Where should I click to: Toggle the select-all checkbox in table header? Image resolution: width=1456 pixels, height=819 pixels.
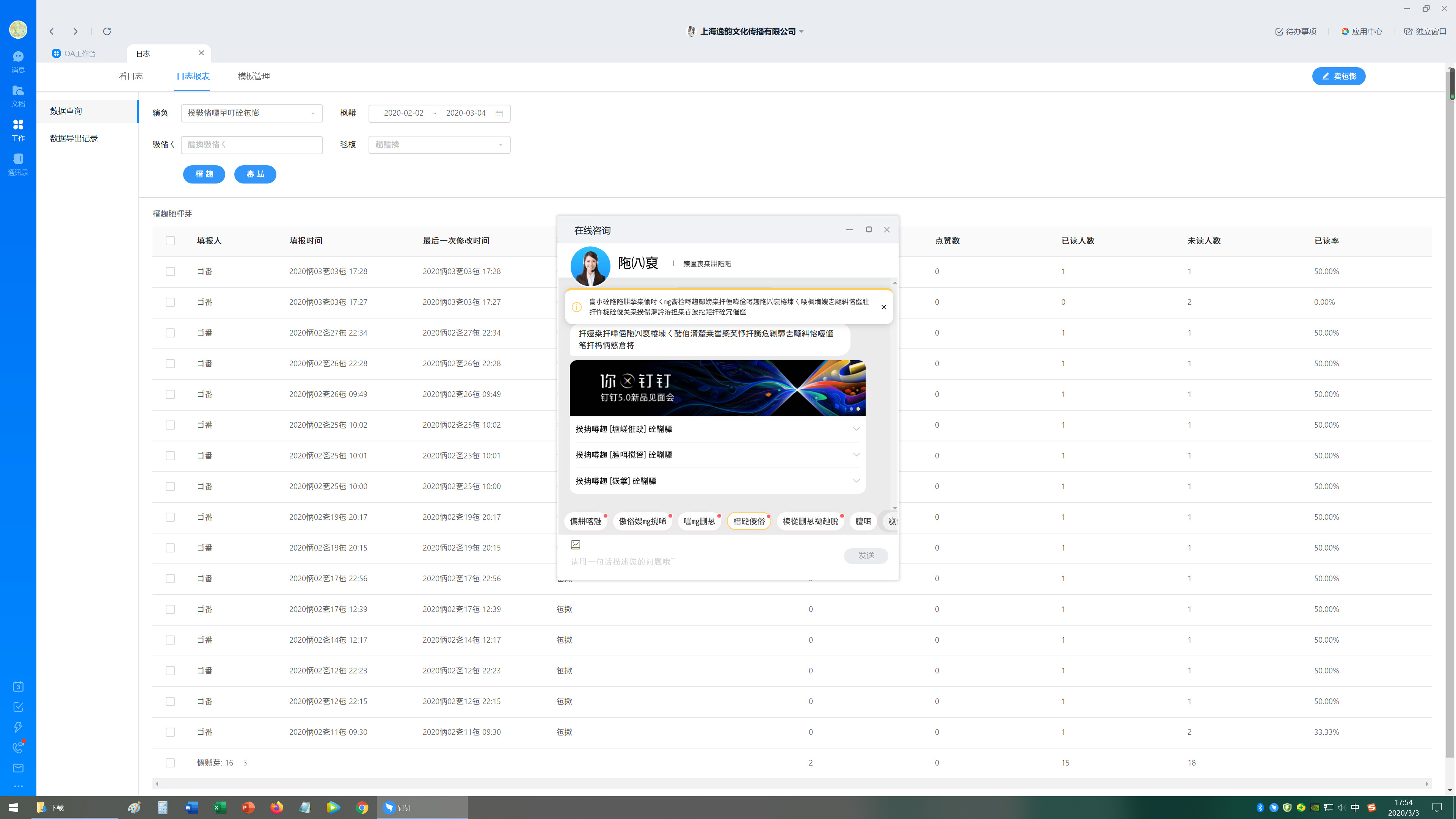click(x=170, y=241)
